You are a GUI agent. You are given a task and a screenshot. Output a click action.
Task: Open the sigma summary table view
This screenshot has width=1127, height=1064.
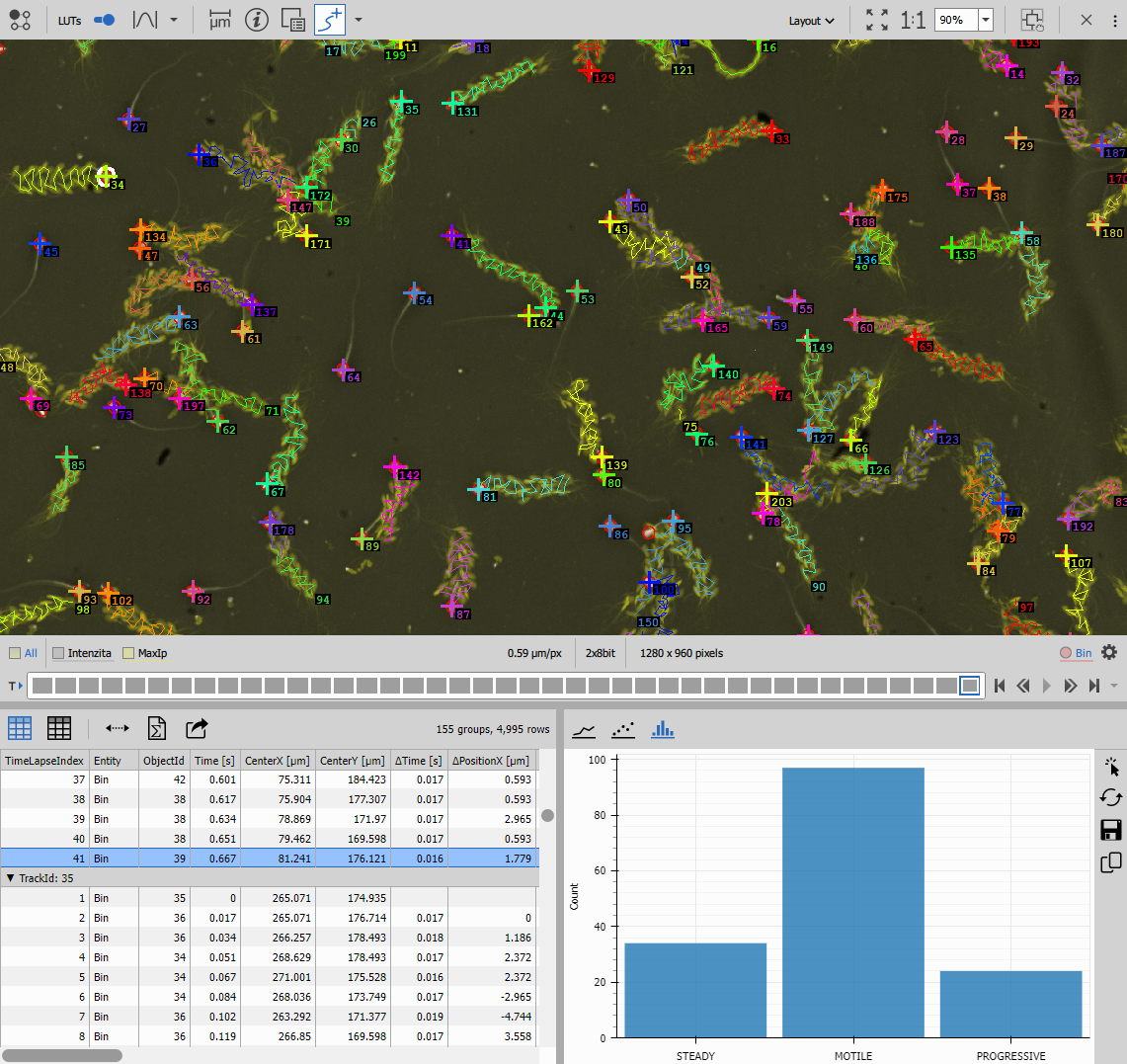[x=157, y=729]
